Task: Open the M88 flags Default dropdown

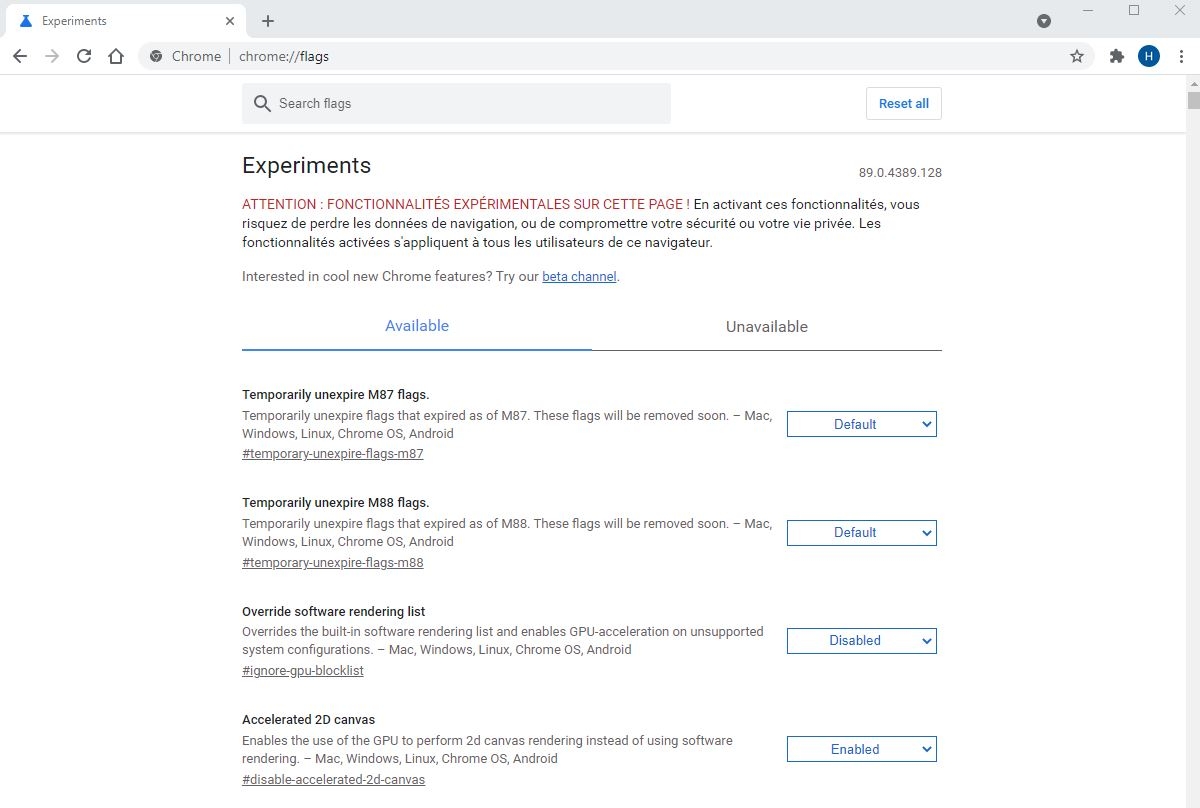Action: click(861, 532)
